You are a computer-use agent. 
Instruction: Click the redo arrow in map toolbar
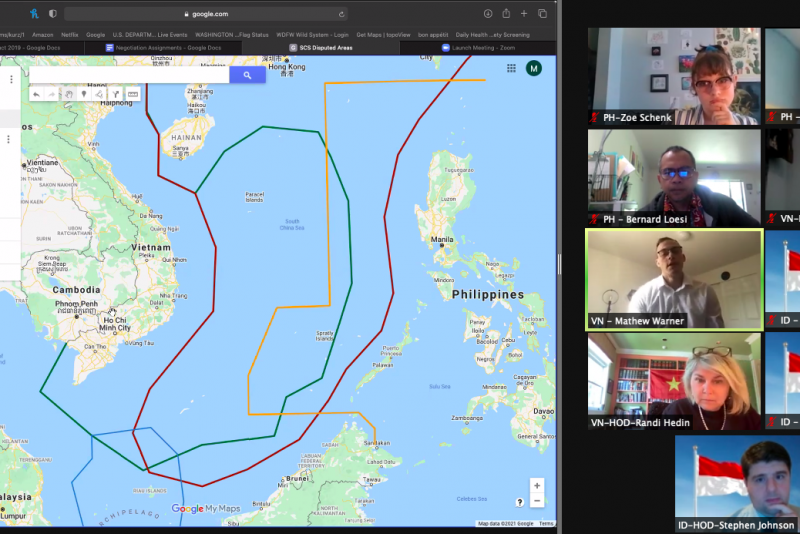click(52, 94)
